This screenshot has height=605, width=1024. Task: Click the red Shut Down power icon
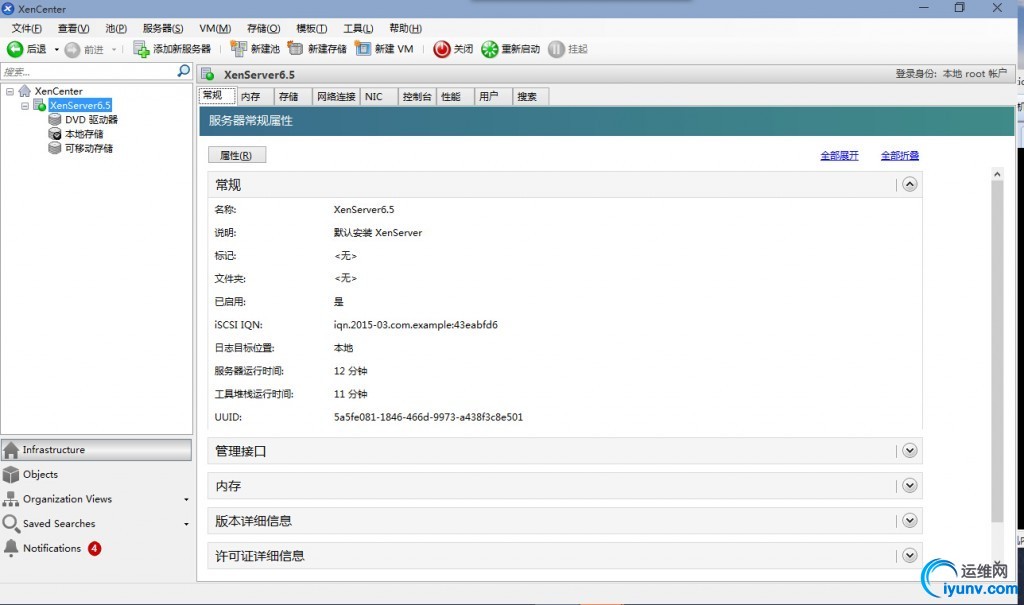pos(441,49)
